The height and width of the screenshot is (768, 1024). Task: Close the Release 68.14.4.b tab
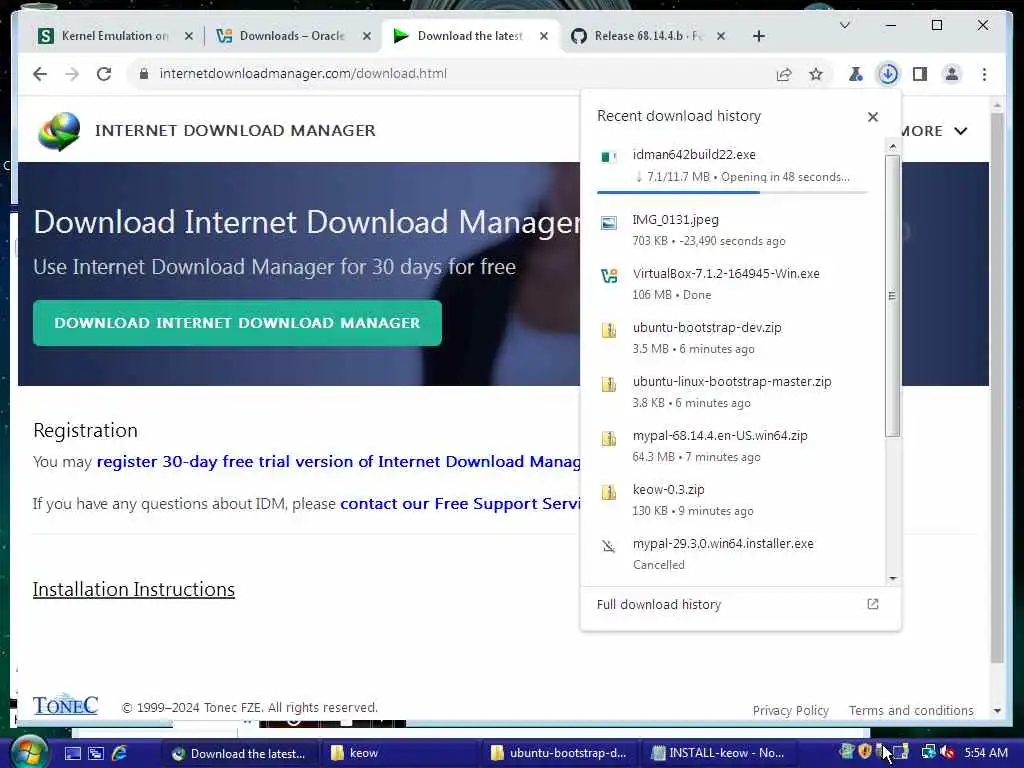(721, 36)
